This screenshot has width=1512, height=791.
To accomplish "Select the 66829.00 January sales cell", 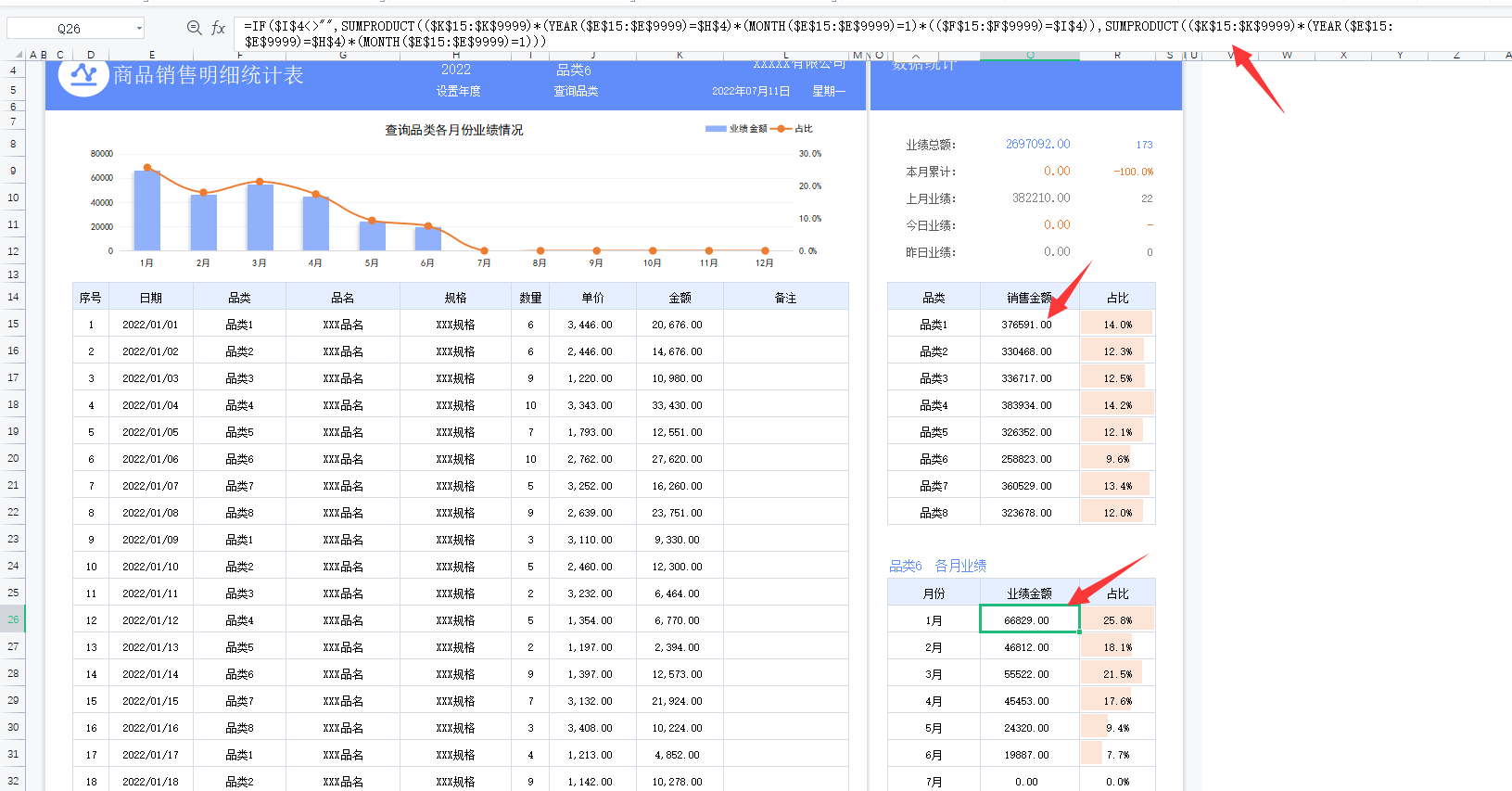I will click(x=1029, y=619).
